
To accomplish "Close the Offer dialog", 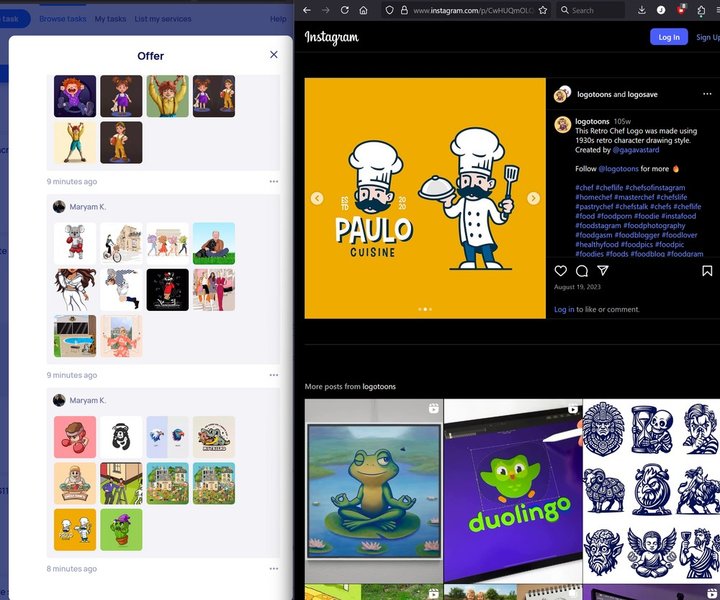I will [274, 55].
